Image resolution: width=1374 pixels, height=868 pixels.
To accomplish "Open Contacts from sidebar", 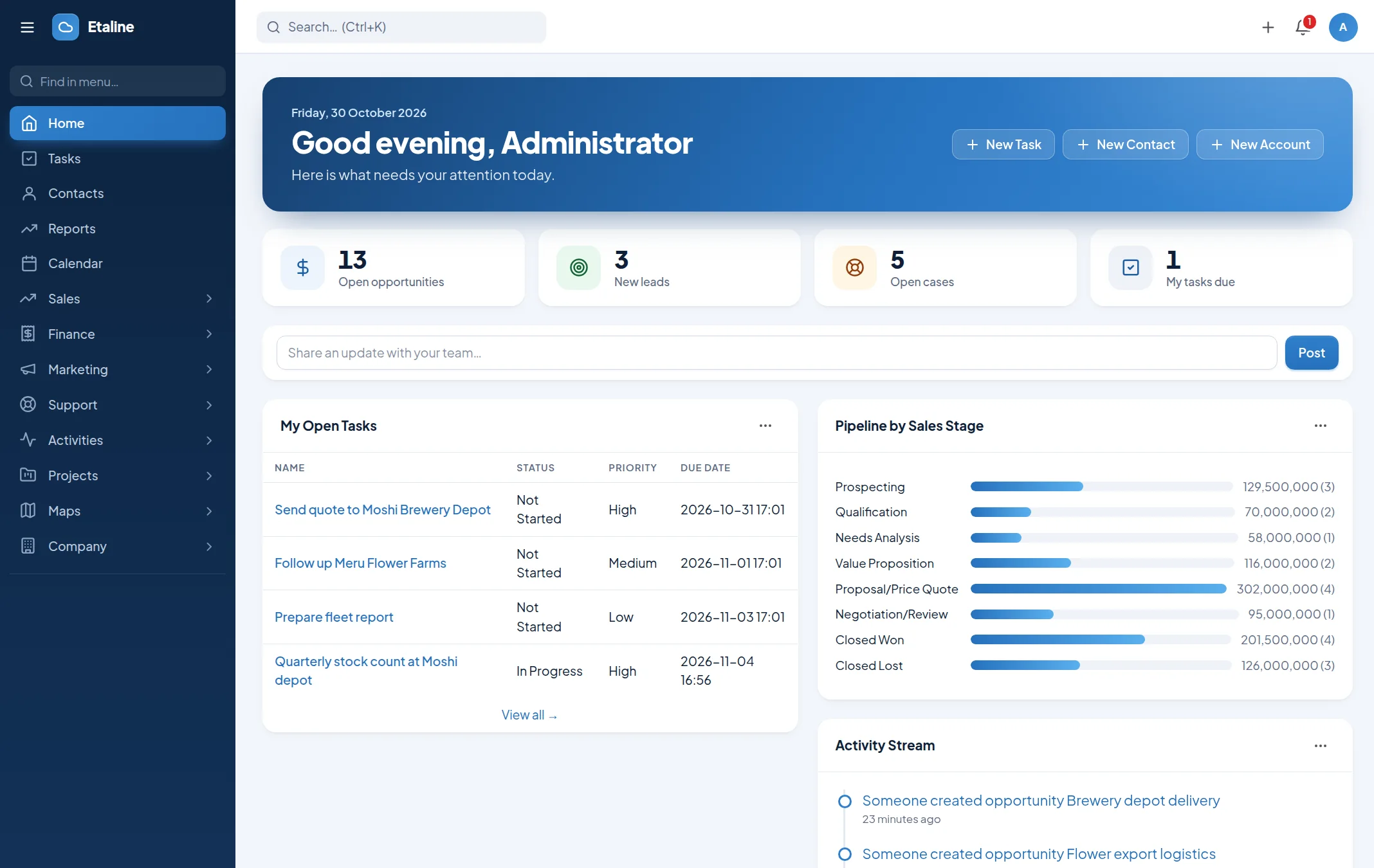I will pos(118,194).
